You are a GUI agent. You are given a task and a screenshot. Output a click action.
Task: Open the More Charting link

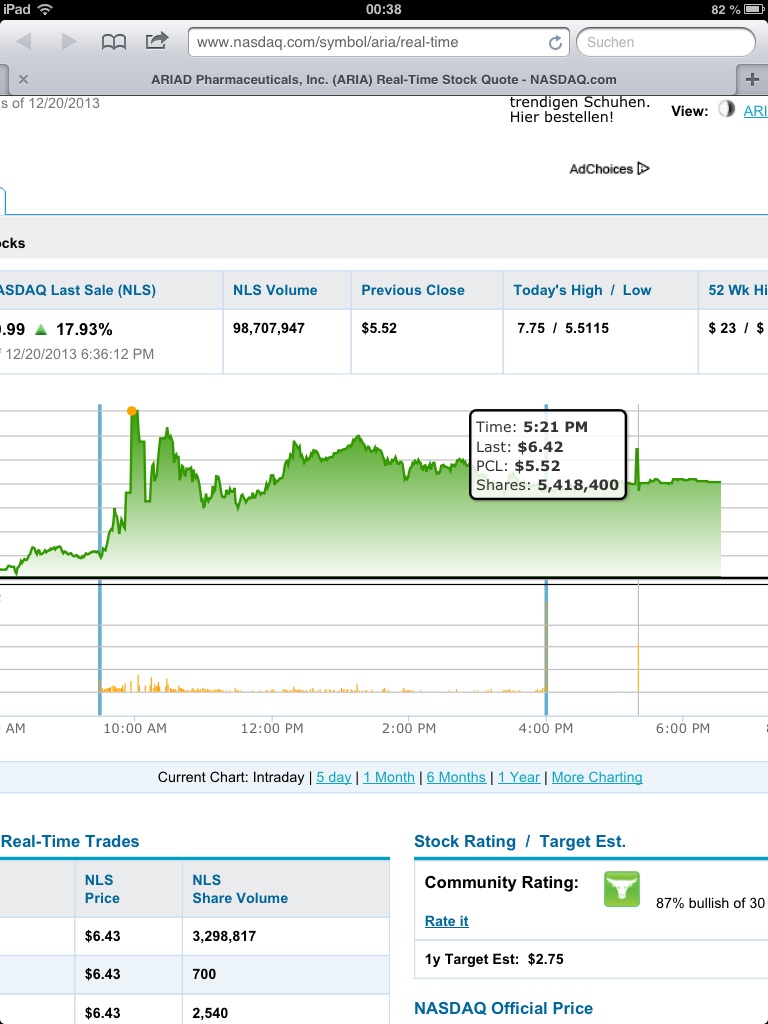[597, 777]
